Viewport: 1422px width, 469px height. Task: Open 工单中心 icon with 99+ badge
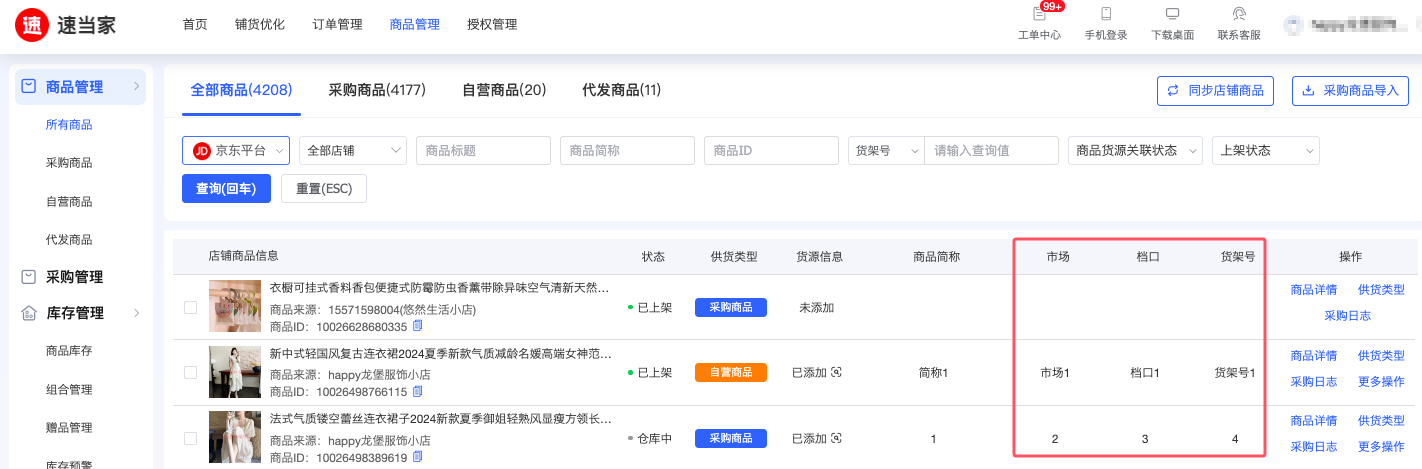1039,14
